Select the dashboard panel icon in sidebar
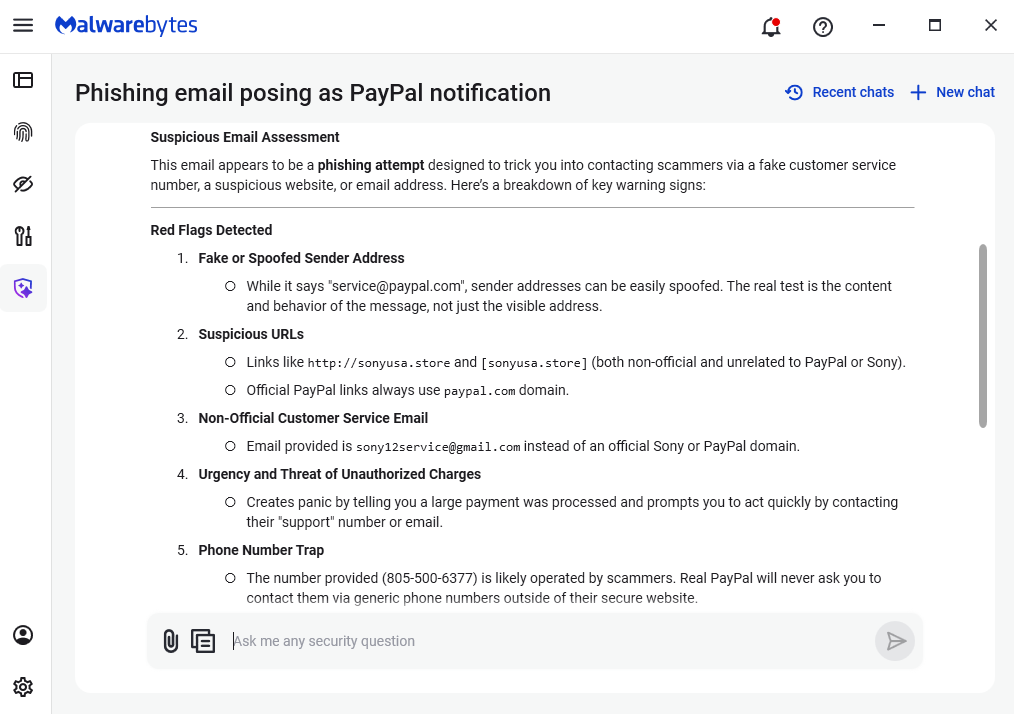Image resolution: width=1014 pixels, height=714 pixels. (x=23, y=80)
